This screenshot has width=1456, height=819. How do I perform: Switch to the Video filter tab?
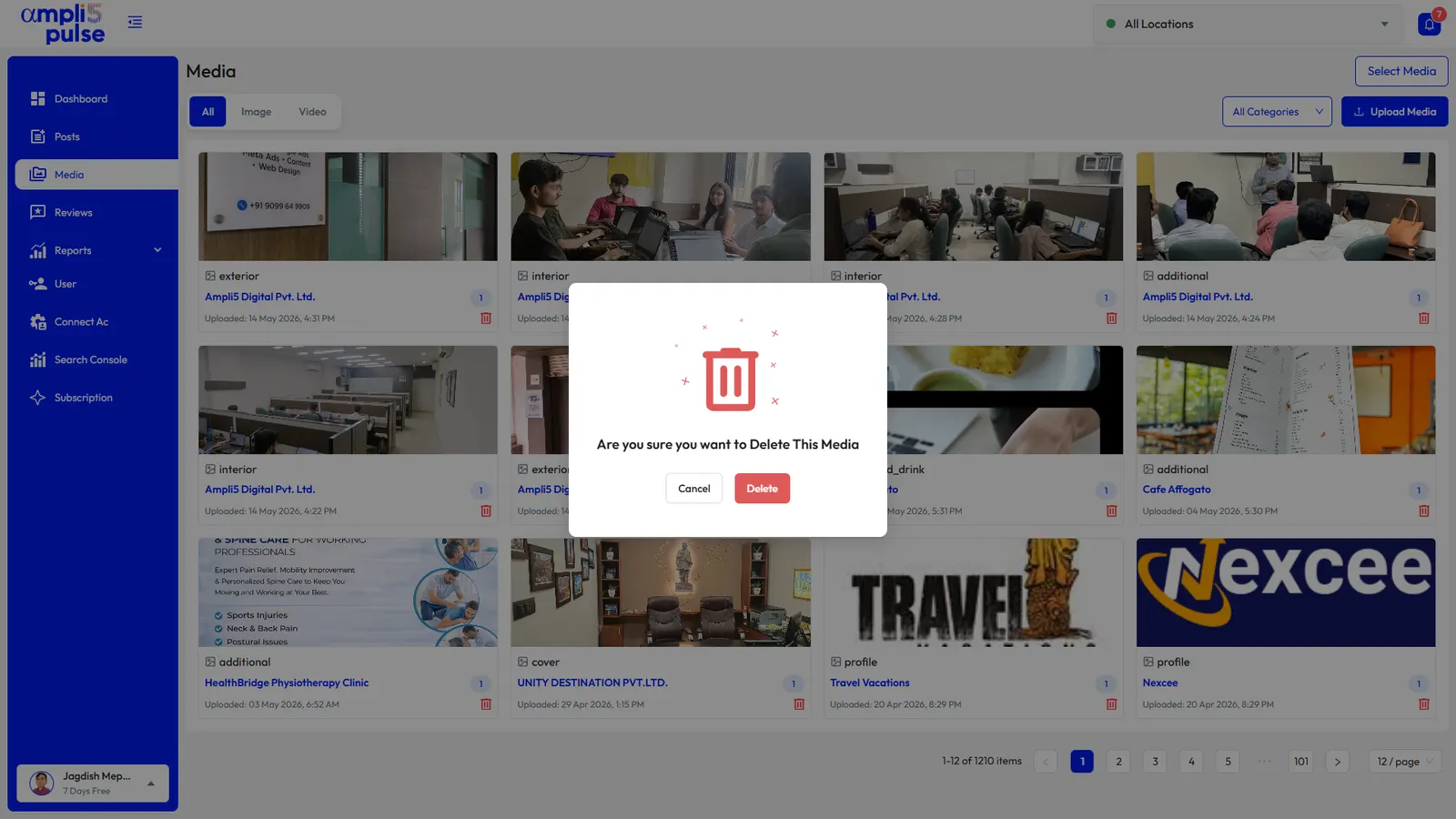coord(312,112)
